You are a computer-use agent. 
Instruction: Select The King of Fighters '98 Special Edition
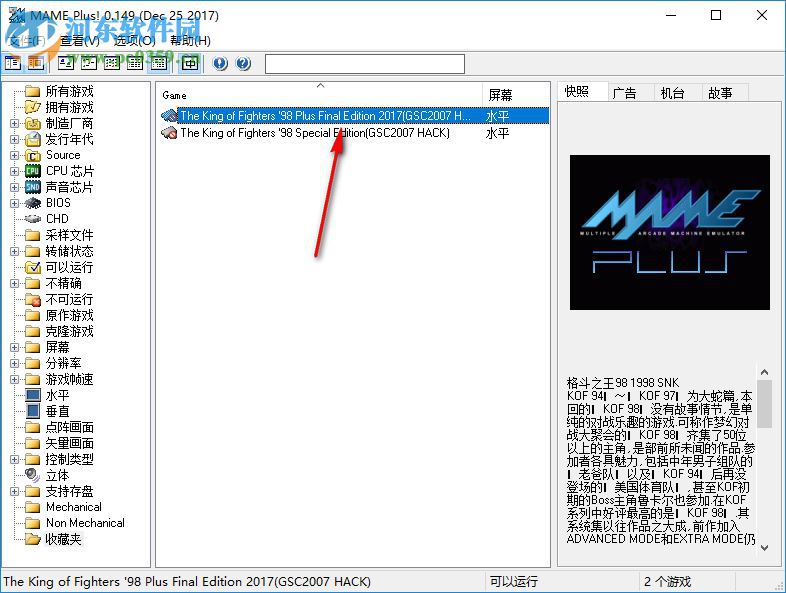[x=315, y=133]
